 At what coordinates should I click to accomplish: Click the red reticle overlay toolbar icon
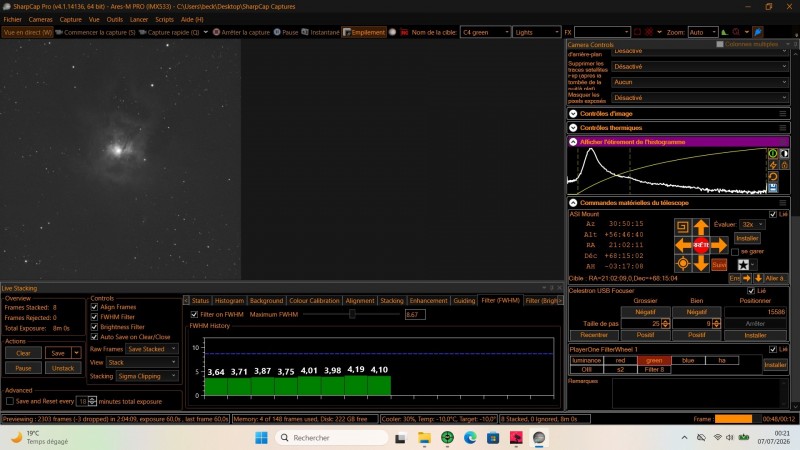[x=649, y=32]
